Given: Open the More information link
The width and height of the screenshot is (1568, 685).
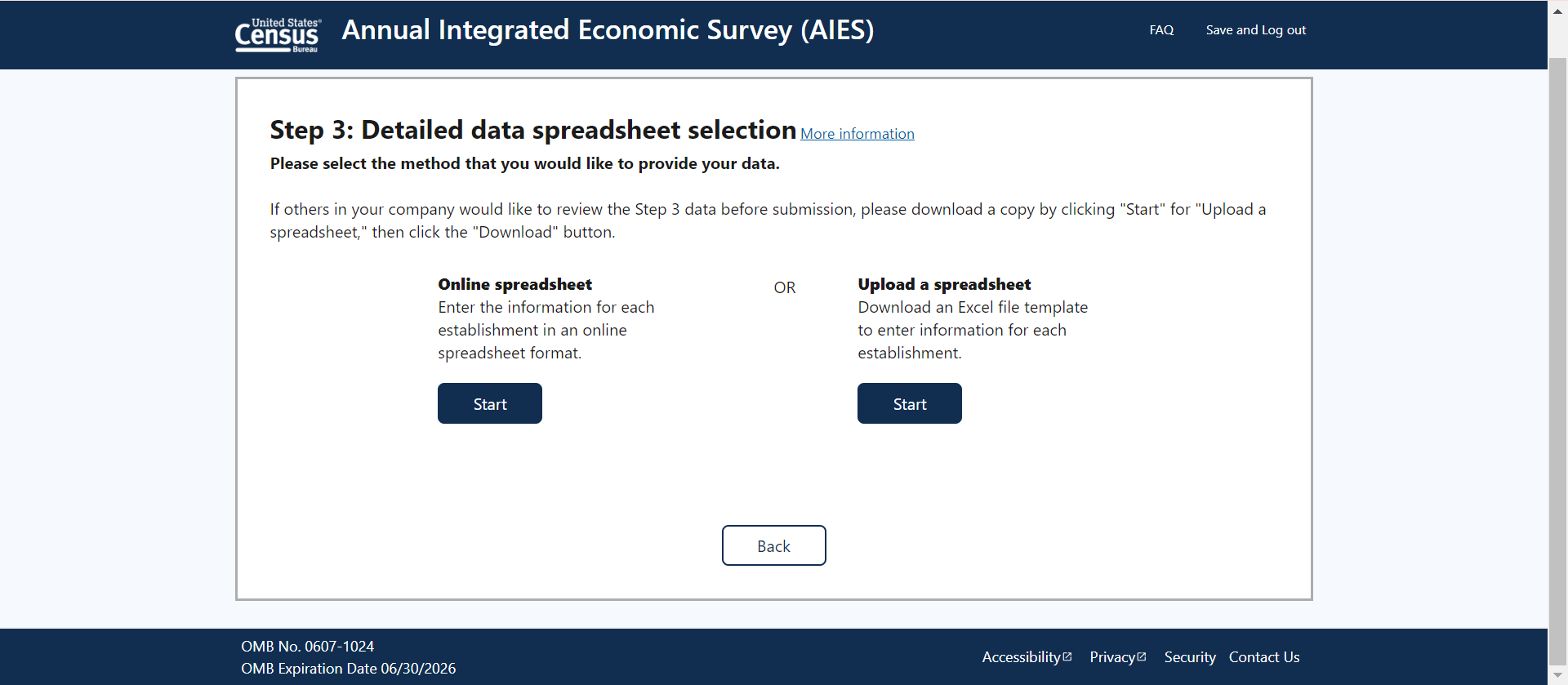Looking at the screenshot, I should (x=857, y=134).
